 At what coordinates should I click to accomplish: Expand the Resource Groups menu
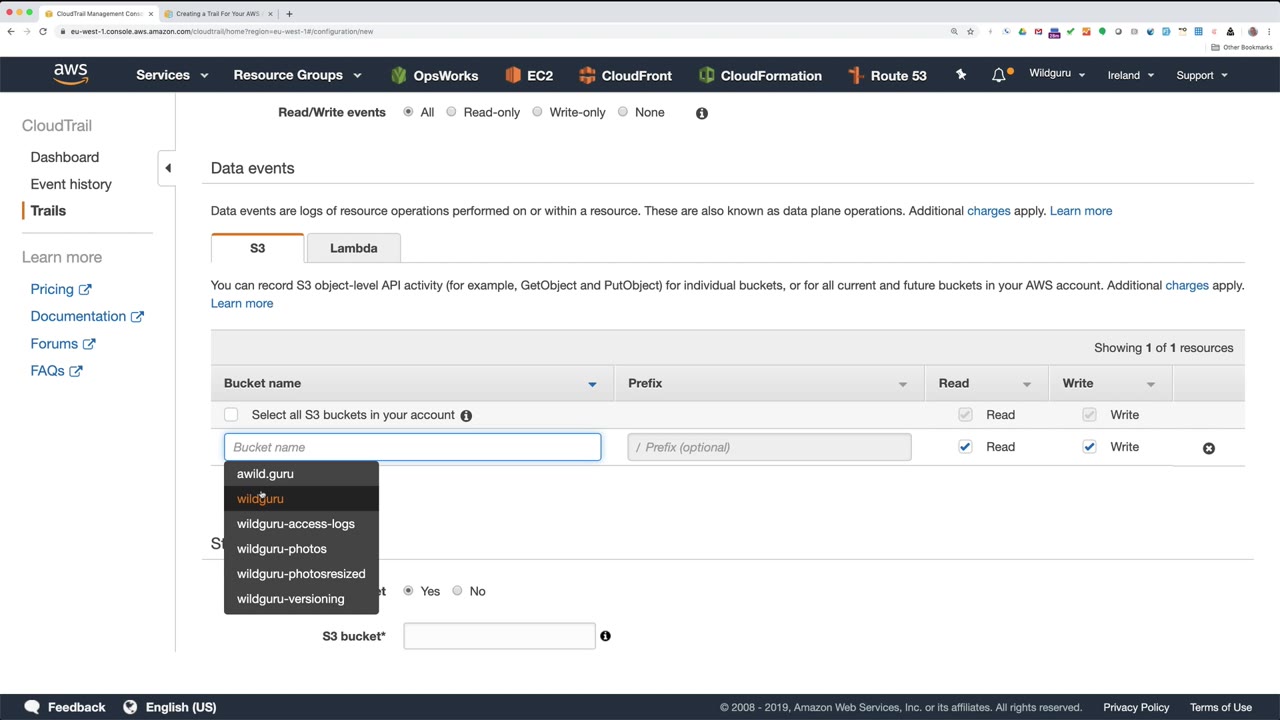click(x=297, y=75)
